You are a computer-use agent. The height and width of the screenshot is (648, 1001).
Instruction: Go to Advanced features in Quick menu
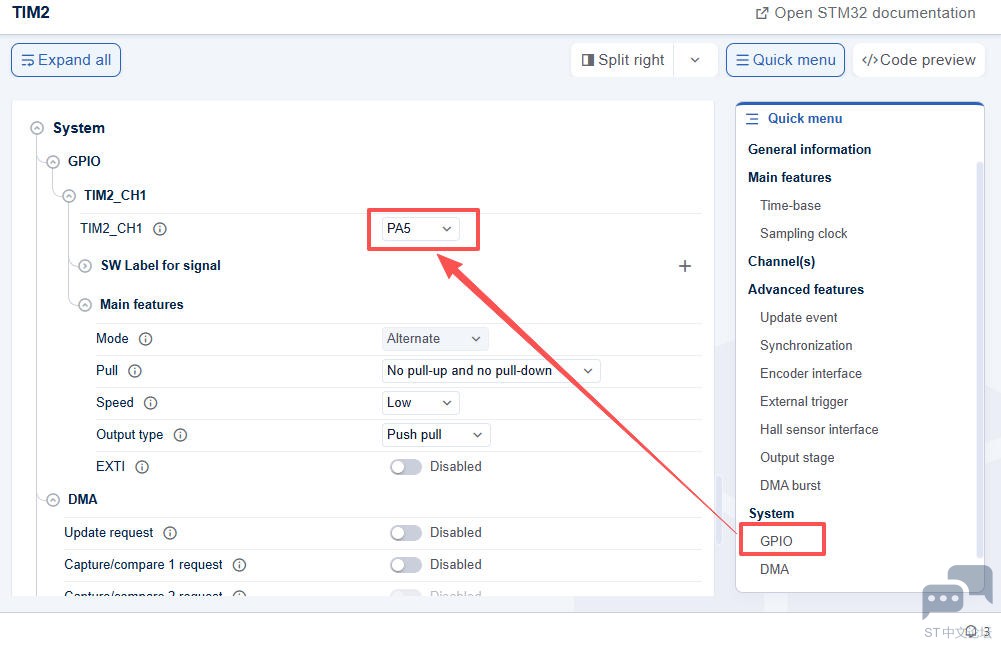tap(806, 290)
